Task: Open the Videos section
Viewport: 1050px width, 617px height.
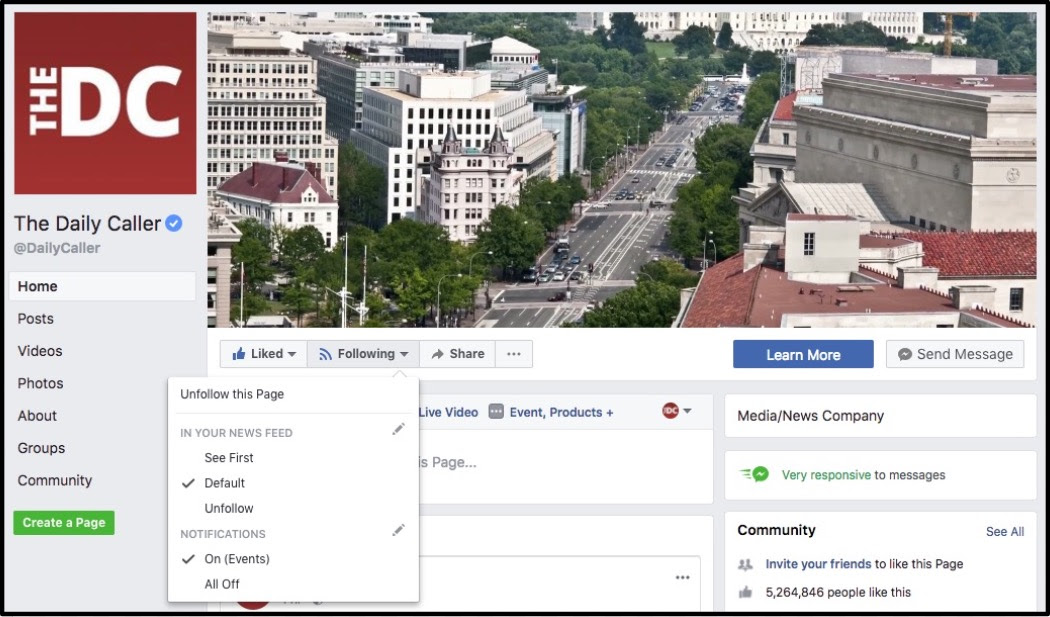Action: pyautogui.click(x=40, y=351)
